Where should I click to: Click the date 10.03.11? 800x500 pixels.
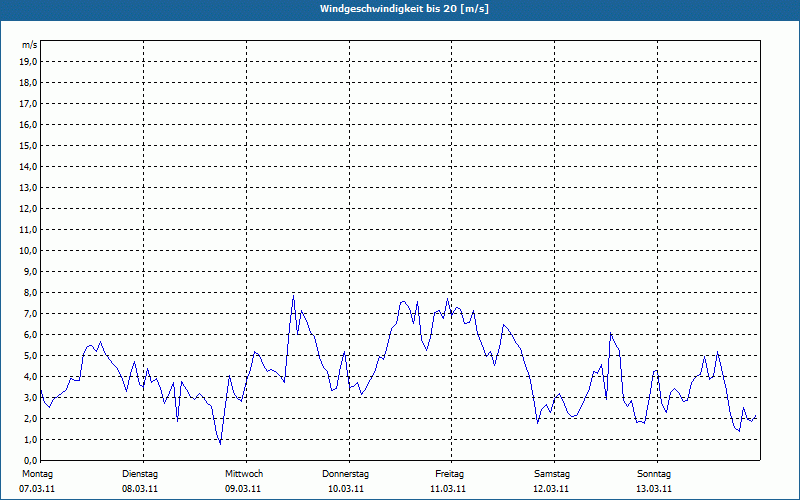pos(346,489)
